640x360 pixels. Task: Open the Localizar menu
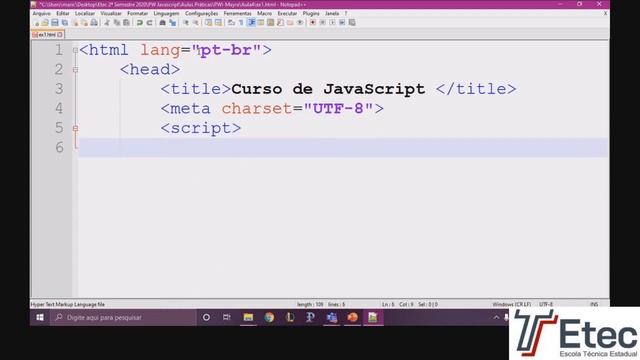[x=85, y=13]
